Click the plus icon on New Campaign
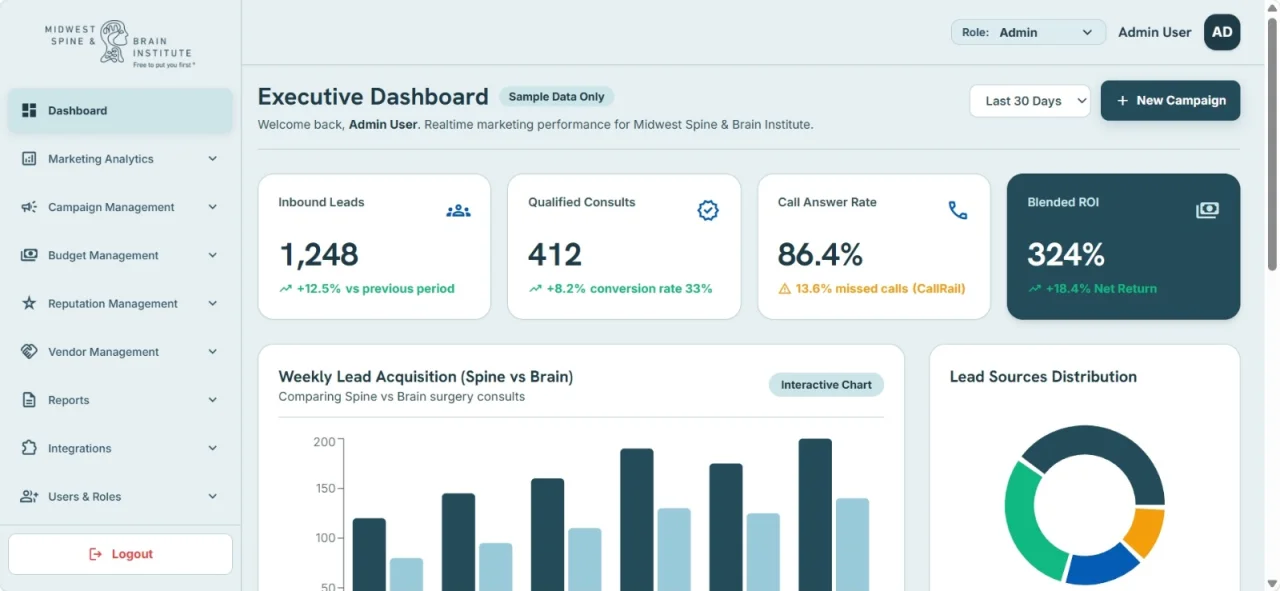The height and width of the screenshot is (591, 1280). pyautogui.click(x=1123, y=101)
